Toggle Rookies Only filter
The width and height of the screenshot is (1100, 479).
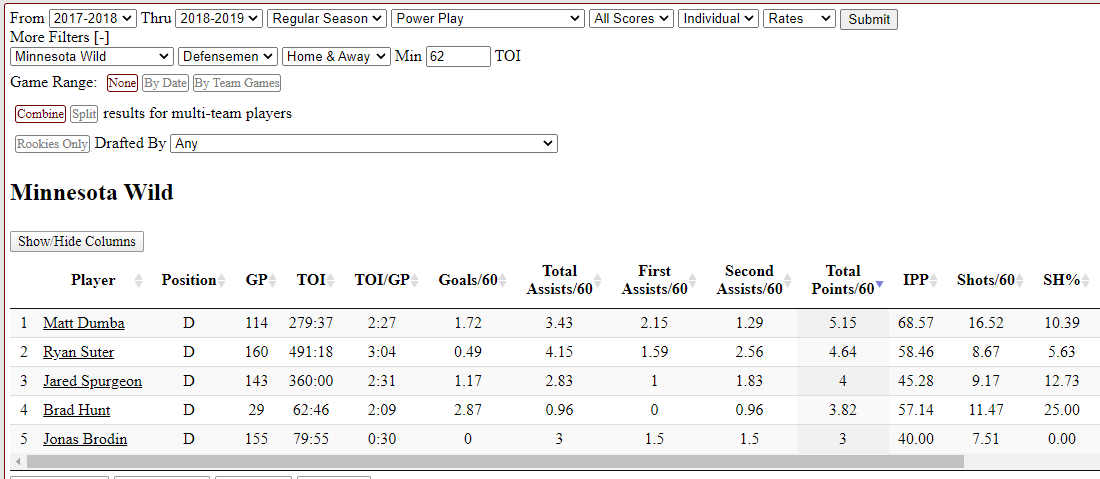[x=53, y=144]
